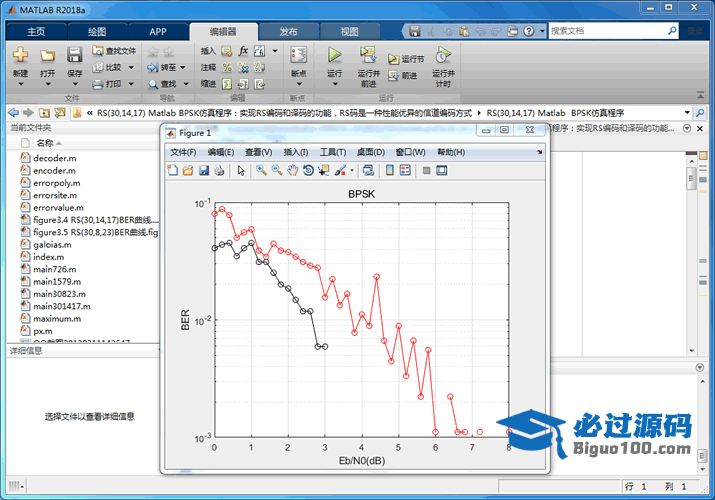Switch to the Plots (绘图) tab

(x=97, y=31)
